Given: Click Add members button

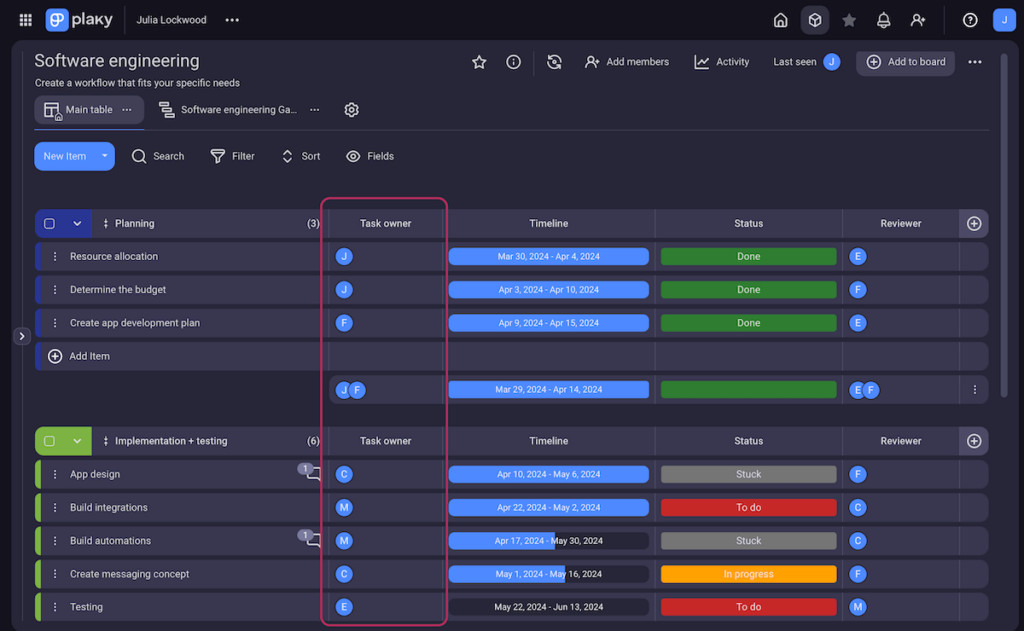Looking at the screenshot, I should (x=627, y=62).
